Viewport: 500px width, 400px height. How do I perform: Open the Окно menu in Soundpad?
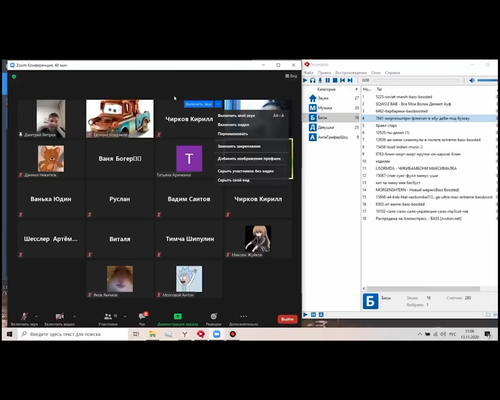coord(376,73)
